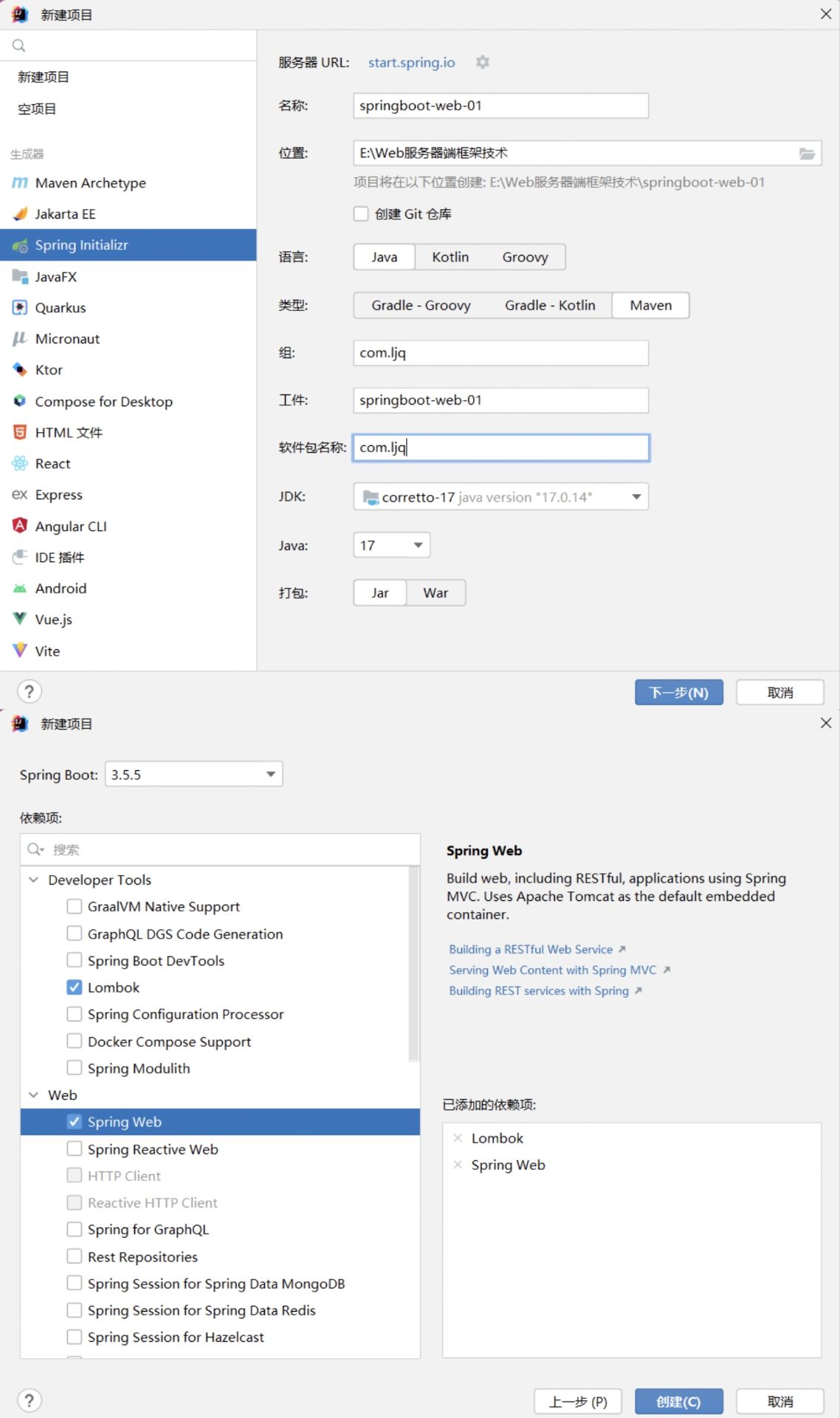The image size is (840, 1418).
Task: Go back with the Previous step button
Action: pos(578,1401)
